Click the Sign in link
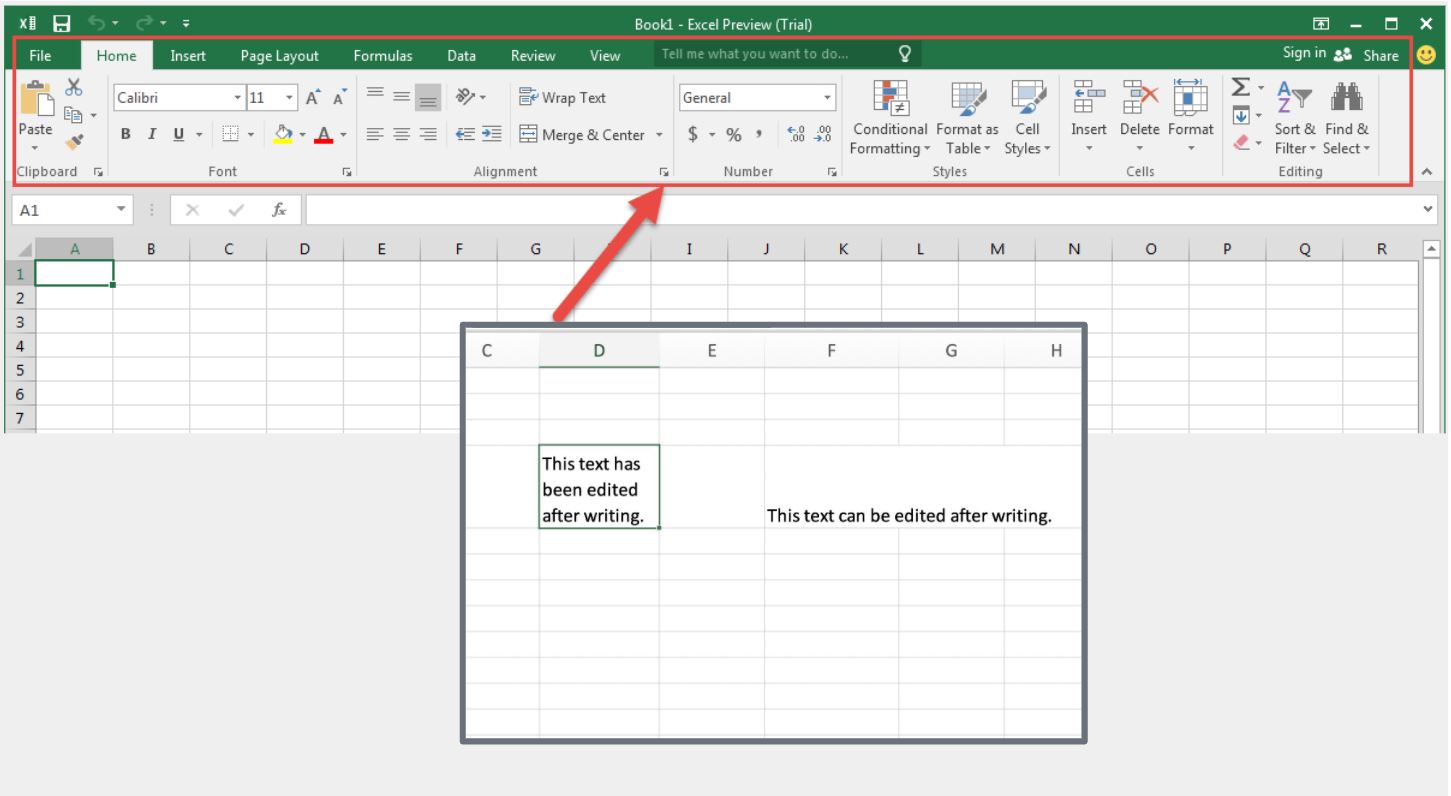The image size is (1451, 796). tap(1304, 53)
